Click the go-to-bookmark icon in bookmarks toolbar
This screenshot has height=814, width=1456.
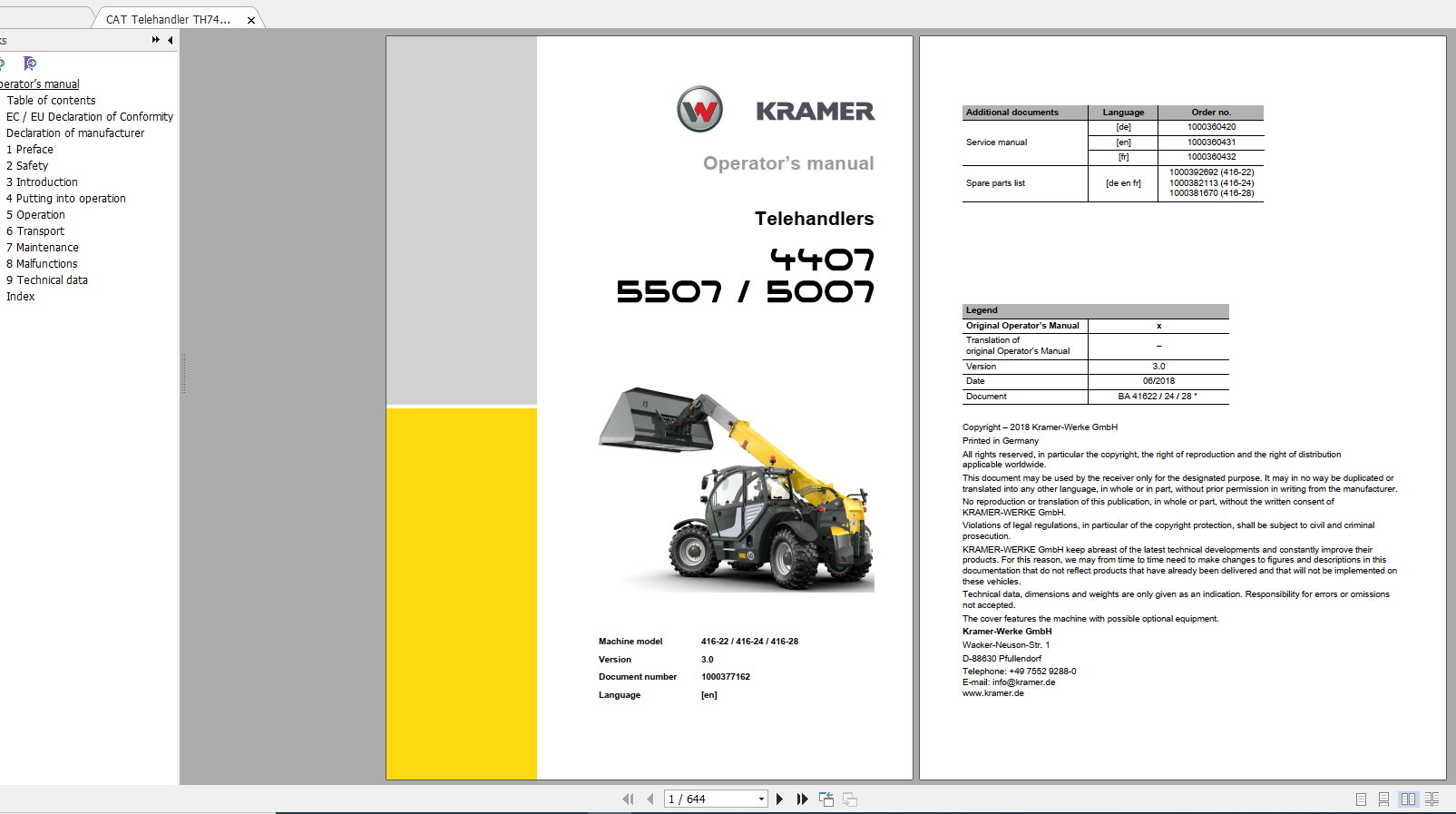coord(30,64)
